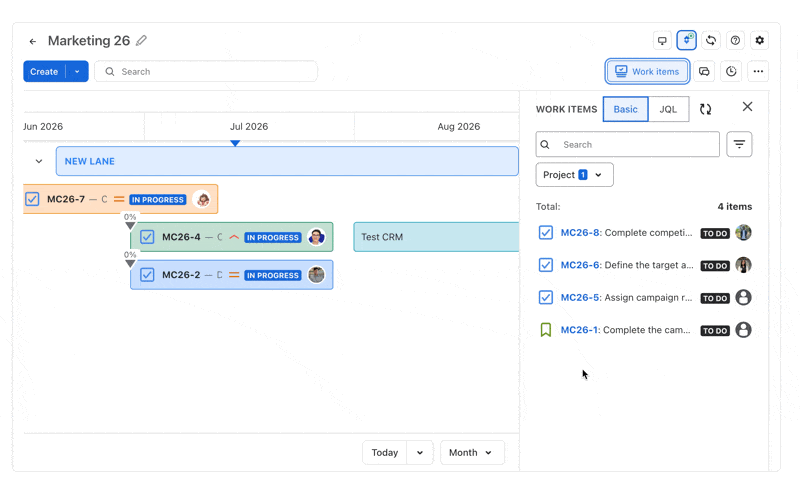Open presentation mode monitor icon
Image resolution: width=800 pixels, height=494 pixels.
pos(662,40)
